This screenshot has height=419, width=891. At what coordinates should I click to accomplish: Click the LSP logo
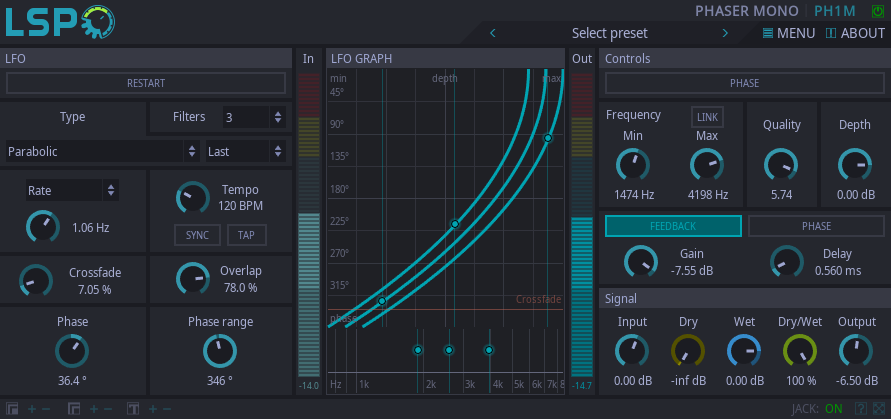click(60, 22)
